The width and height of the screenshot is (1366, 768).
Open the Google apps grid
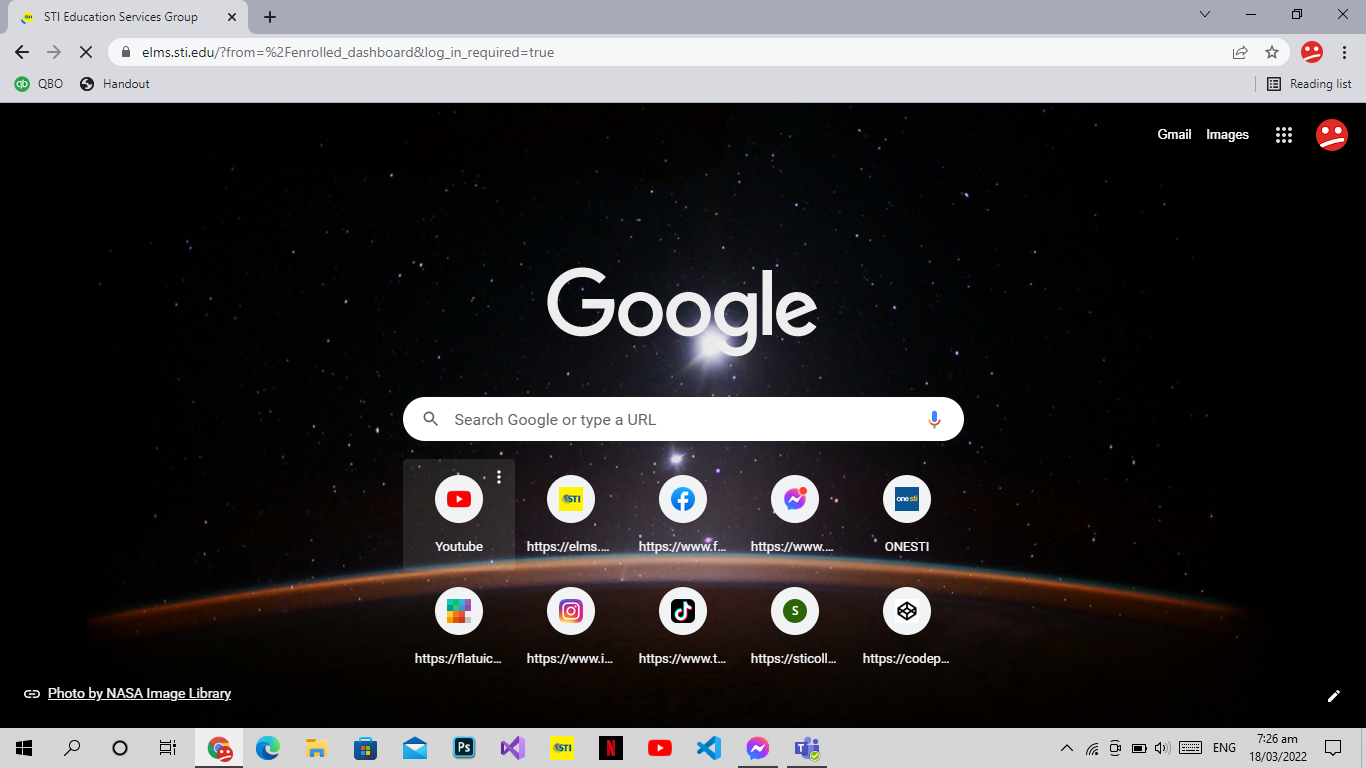tap(1284, 135)
